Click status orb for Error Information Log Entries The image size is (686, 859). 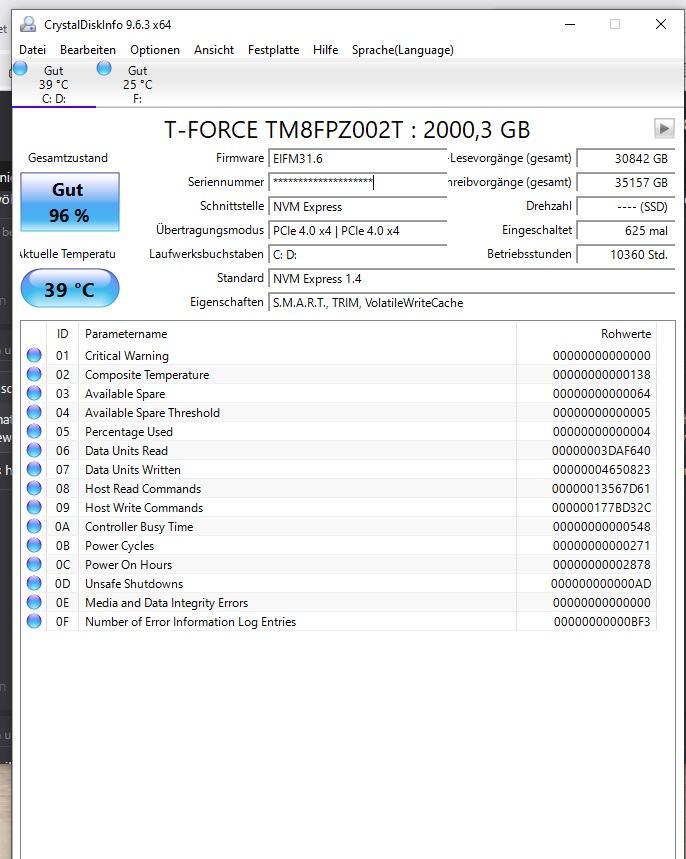coord(34,621)
